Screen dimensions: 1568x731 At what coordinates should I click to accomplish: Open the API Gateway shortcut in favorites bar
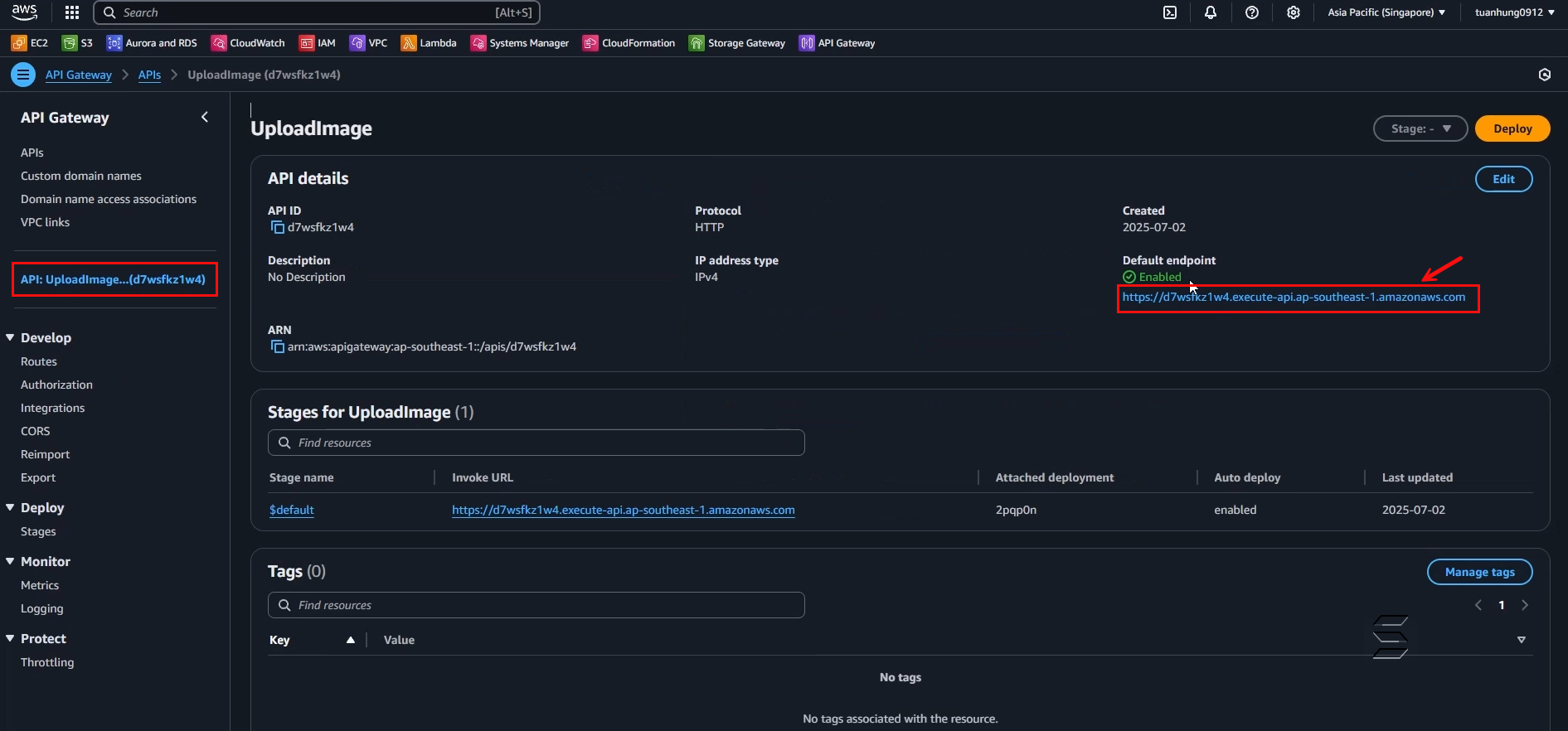837,43
